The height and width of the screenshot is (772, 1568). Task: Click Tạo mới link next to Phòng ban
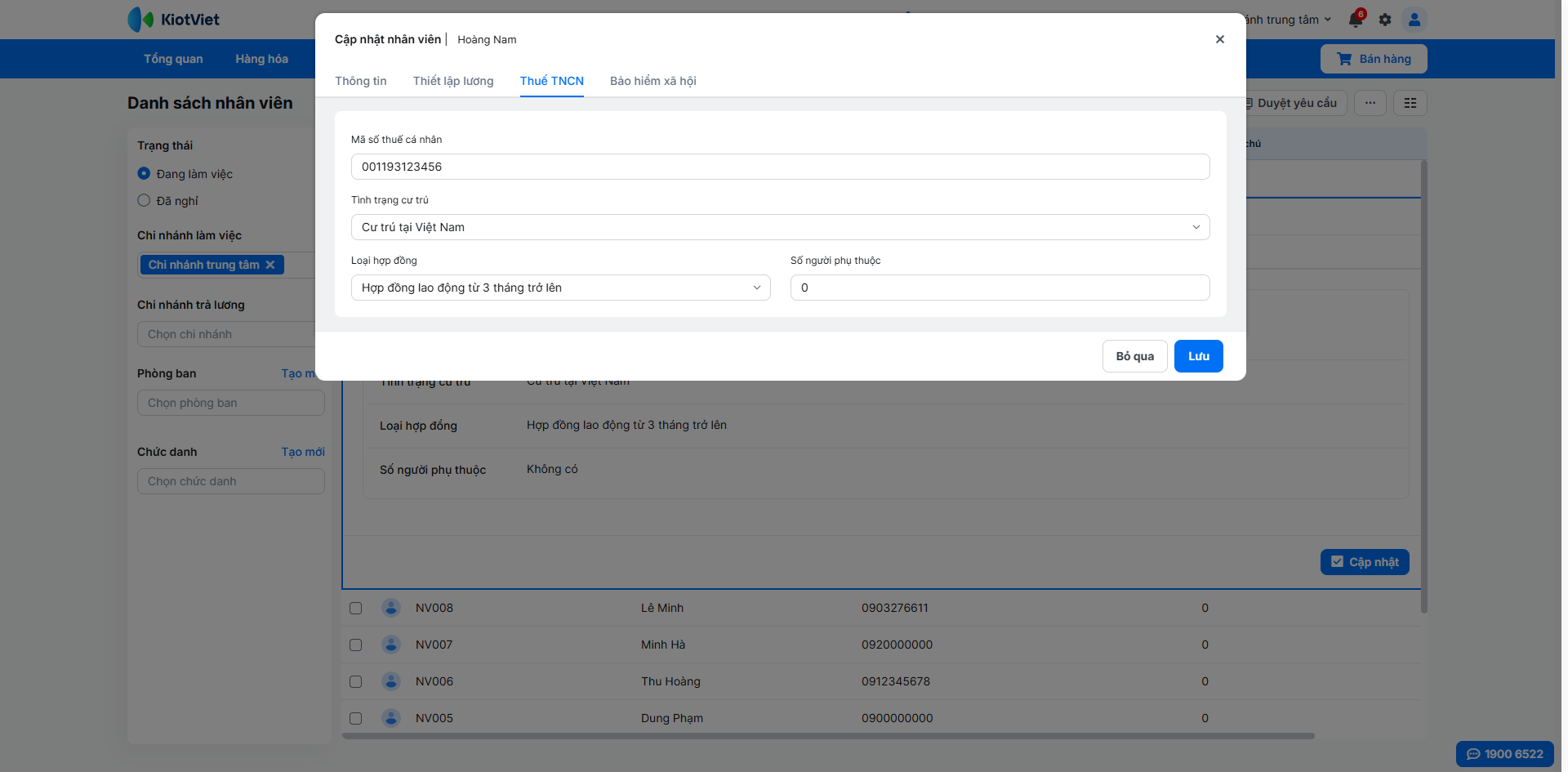(298, 373)
